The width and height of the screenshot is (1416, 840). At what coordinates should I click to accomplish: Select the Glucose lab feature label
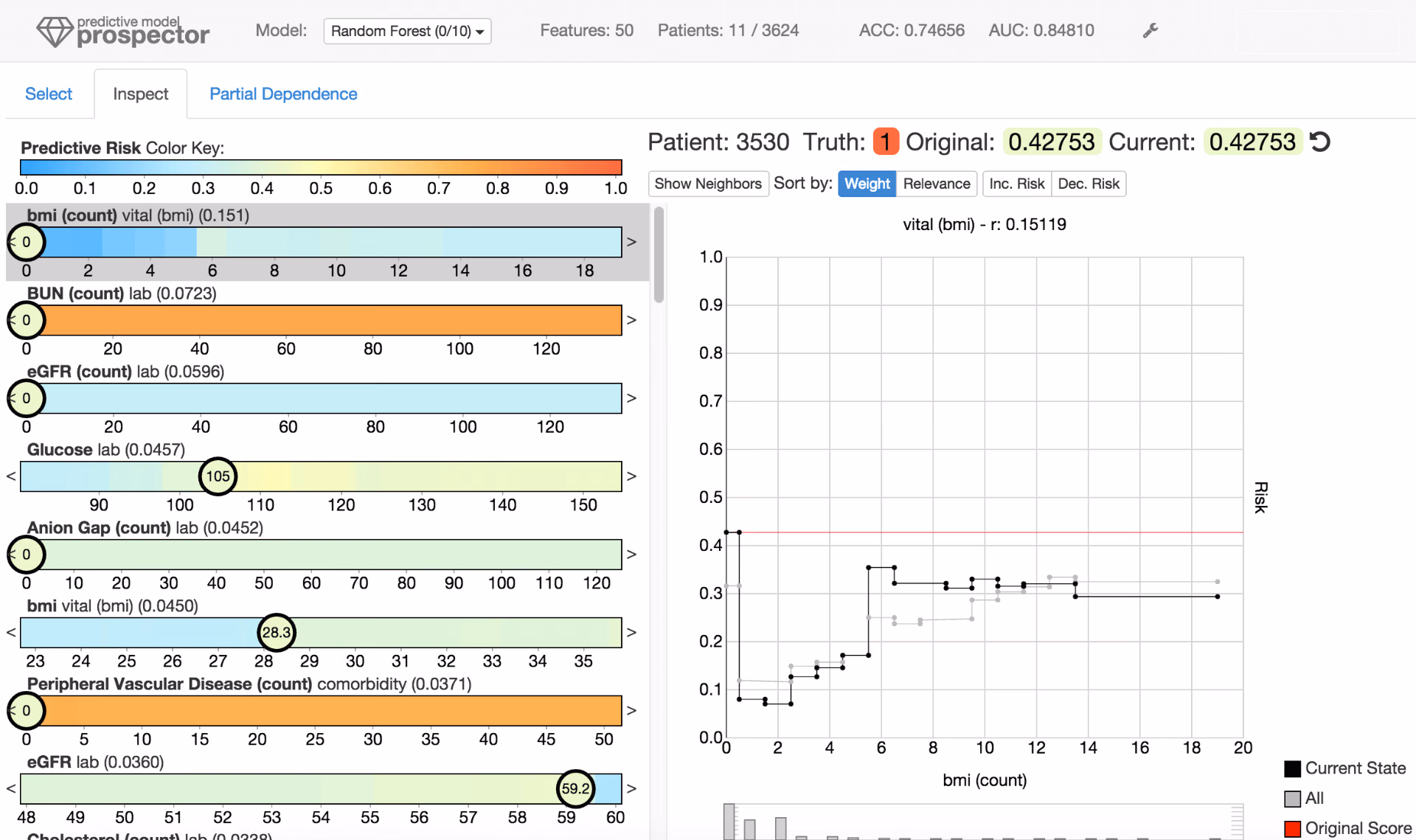106,450
